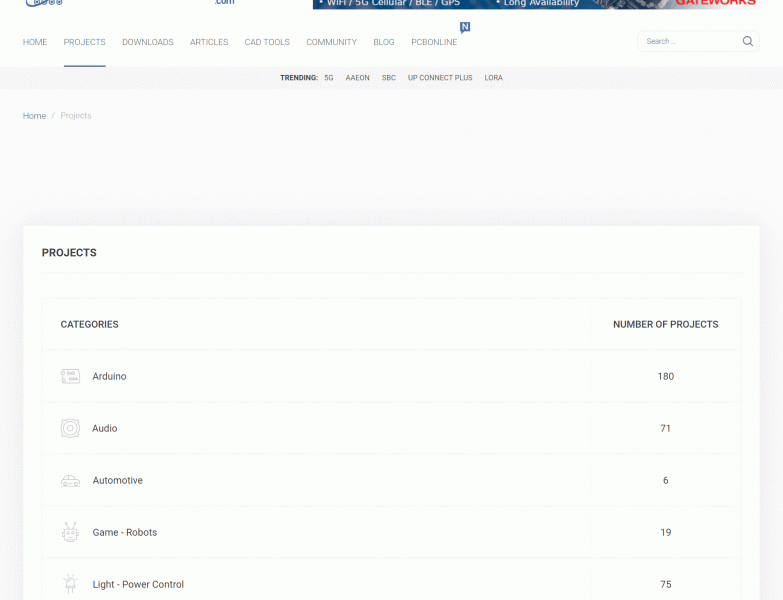Click the site logo in header
This screenshot has width=783, height=600.
pos(45,3)
